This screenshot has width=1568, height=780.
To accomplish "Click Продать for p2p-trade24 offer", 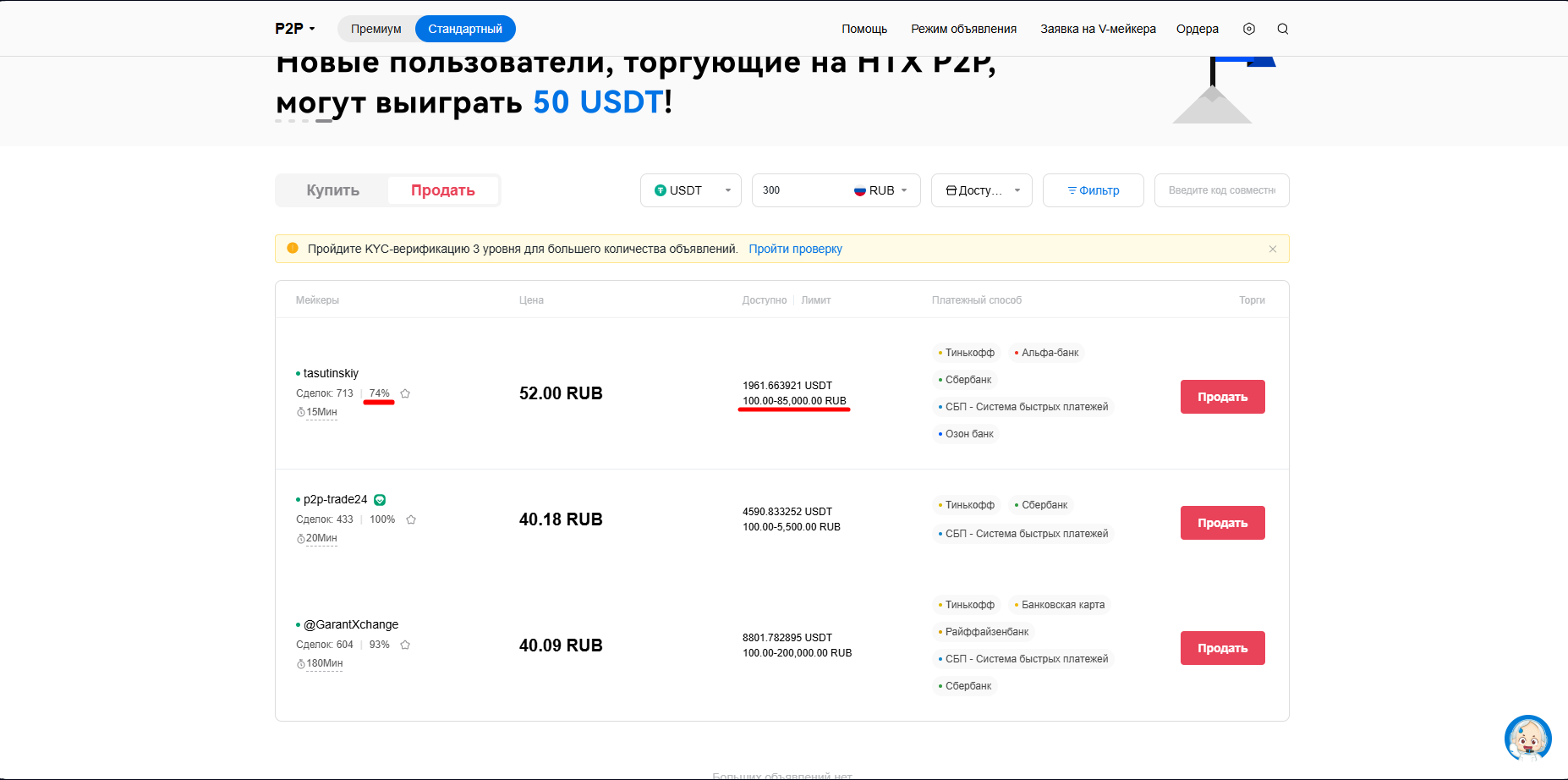I will 1223,523.
